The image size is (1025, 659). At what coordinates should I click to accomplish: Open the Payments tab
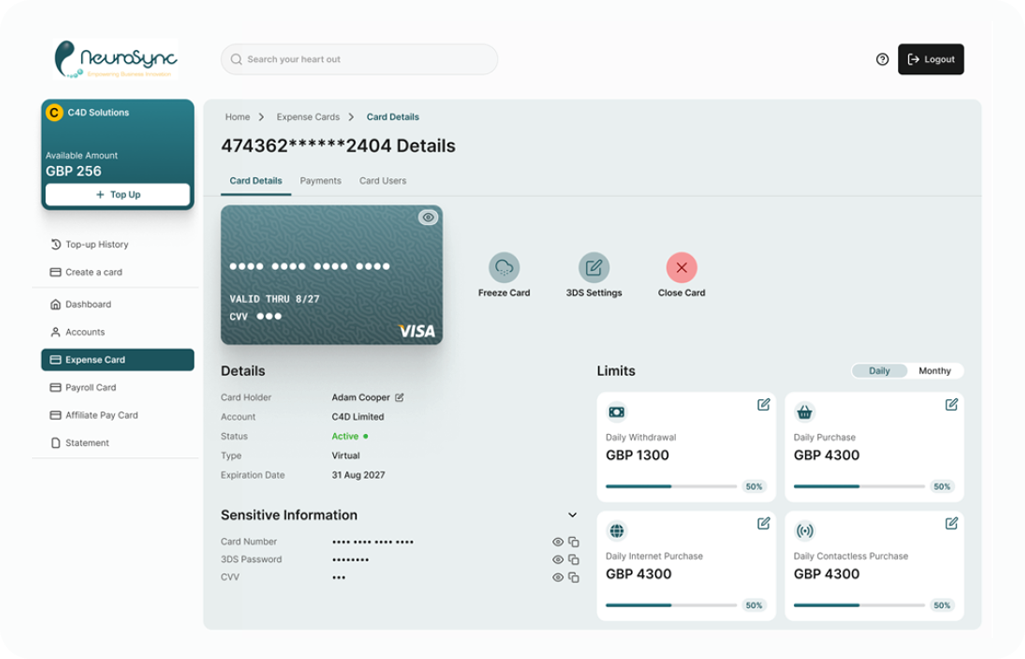[320, 181]
